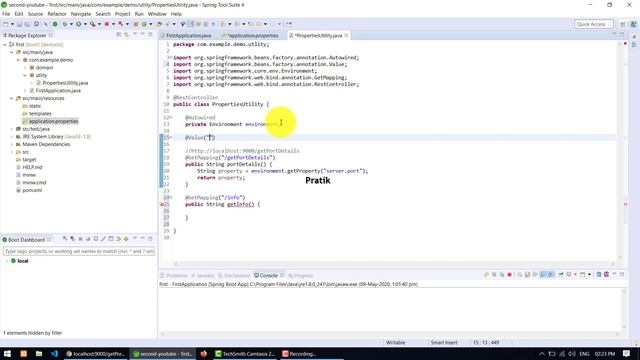The height and width of the screenshot is (360, 640).
Task: Switch to the Javadoc tab
Action: click(x=203, y=276)
